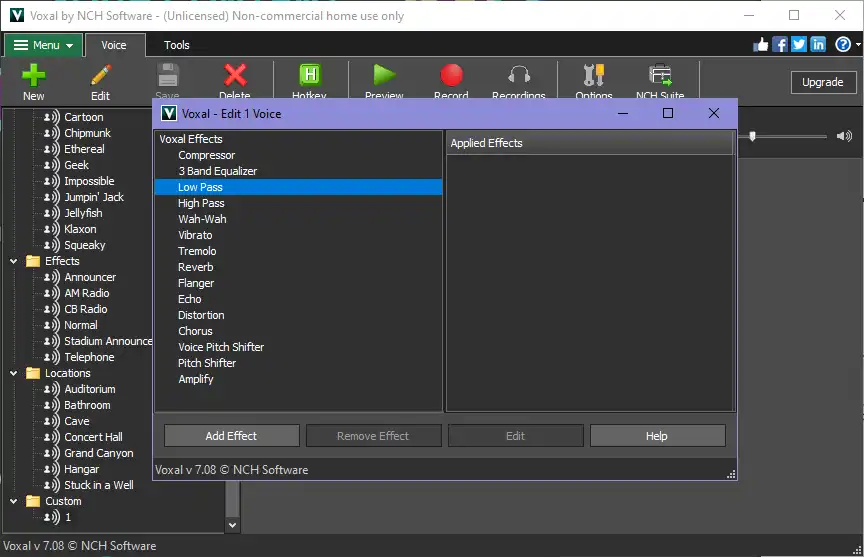Select the Chipmunk voice
Viewport: 864px width, 557px height.
tap(88, 133)
